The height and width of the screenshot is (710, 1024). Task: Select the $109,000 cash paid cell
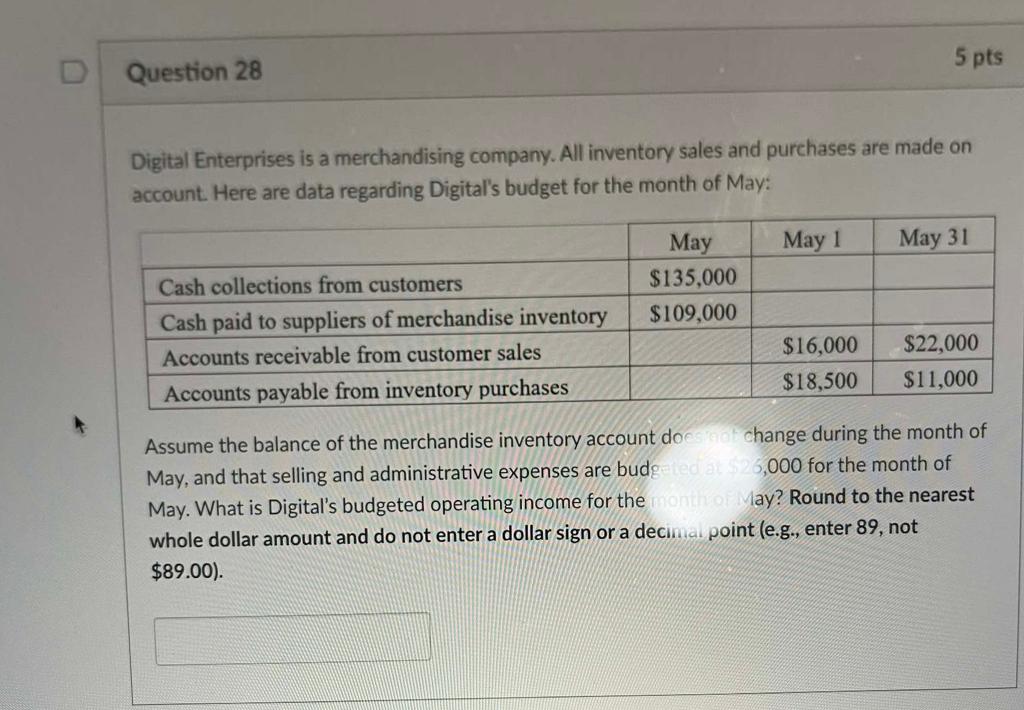coord(694,312)
